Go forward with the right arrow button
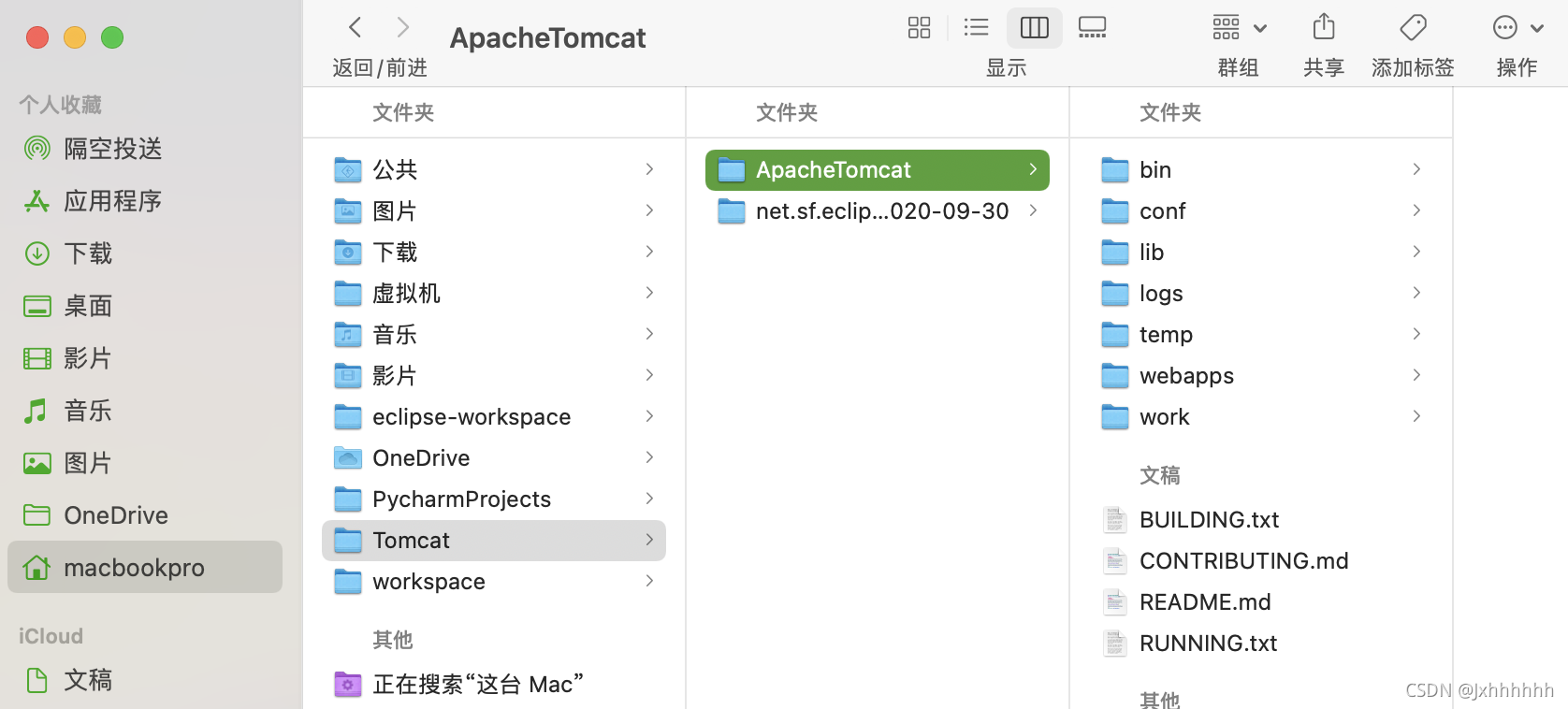Screen dimensions: 1568x709 pos(403,27)
